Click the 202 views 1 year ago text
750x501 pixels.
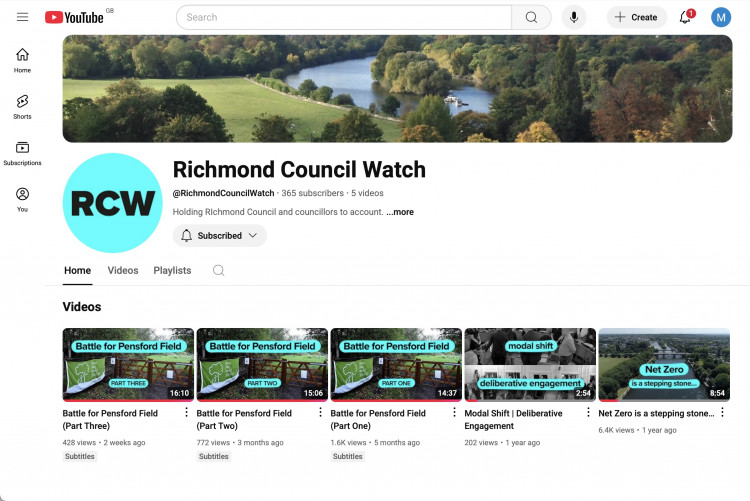point(502,443)
